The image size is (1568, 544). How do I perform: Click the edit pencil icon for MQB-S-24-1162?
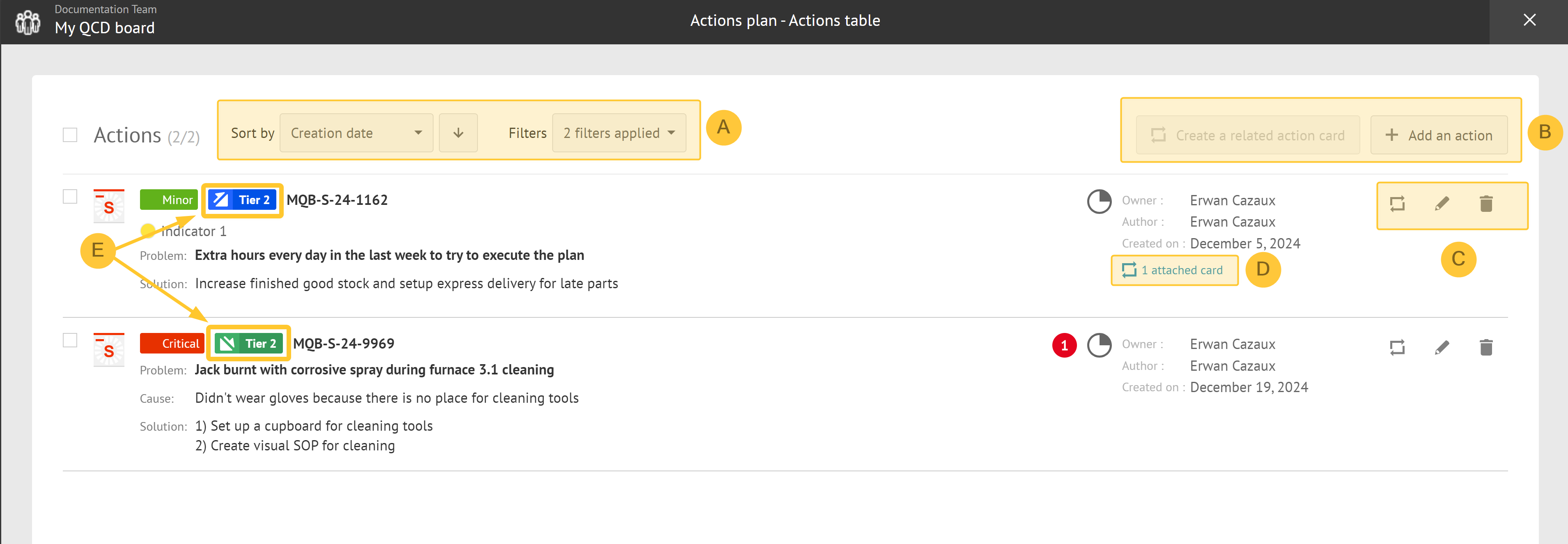pos(1441,205)
